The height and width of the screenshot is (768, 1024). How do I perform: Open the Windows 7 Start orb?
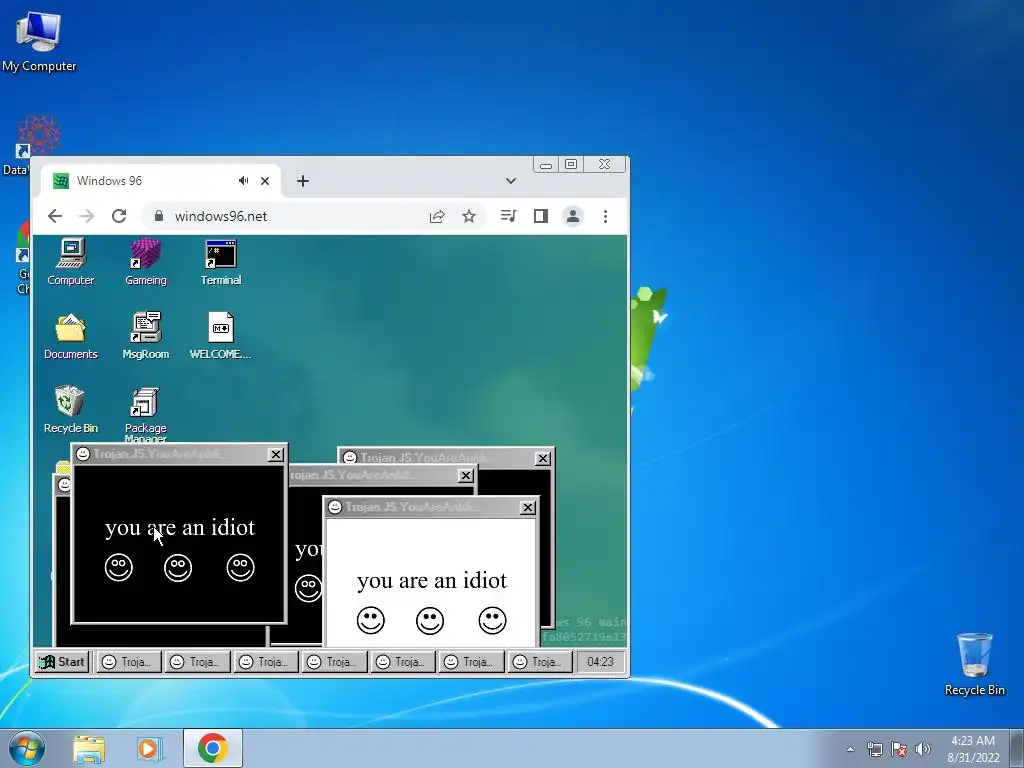coord(26,748)
